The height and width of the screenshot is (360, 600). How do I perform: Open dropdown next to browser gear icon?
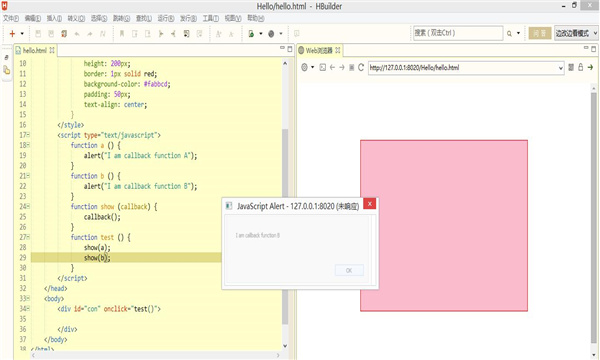click(x=313, y=67)
